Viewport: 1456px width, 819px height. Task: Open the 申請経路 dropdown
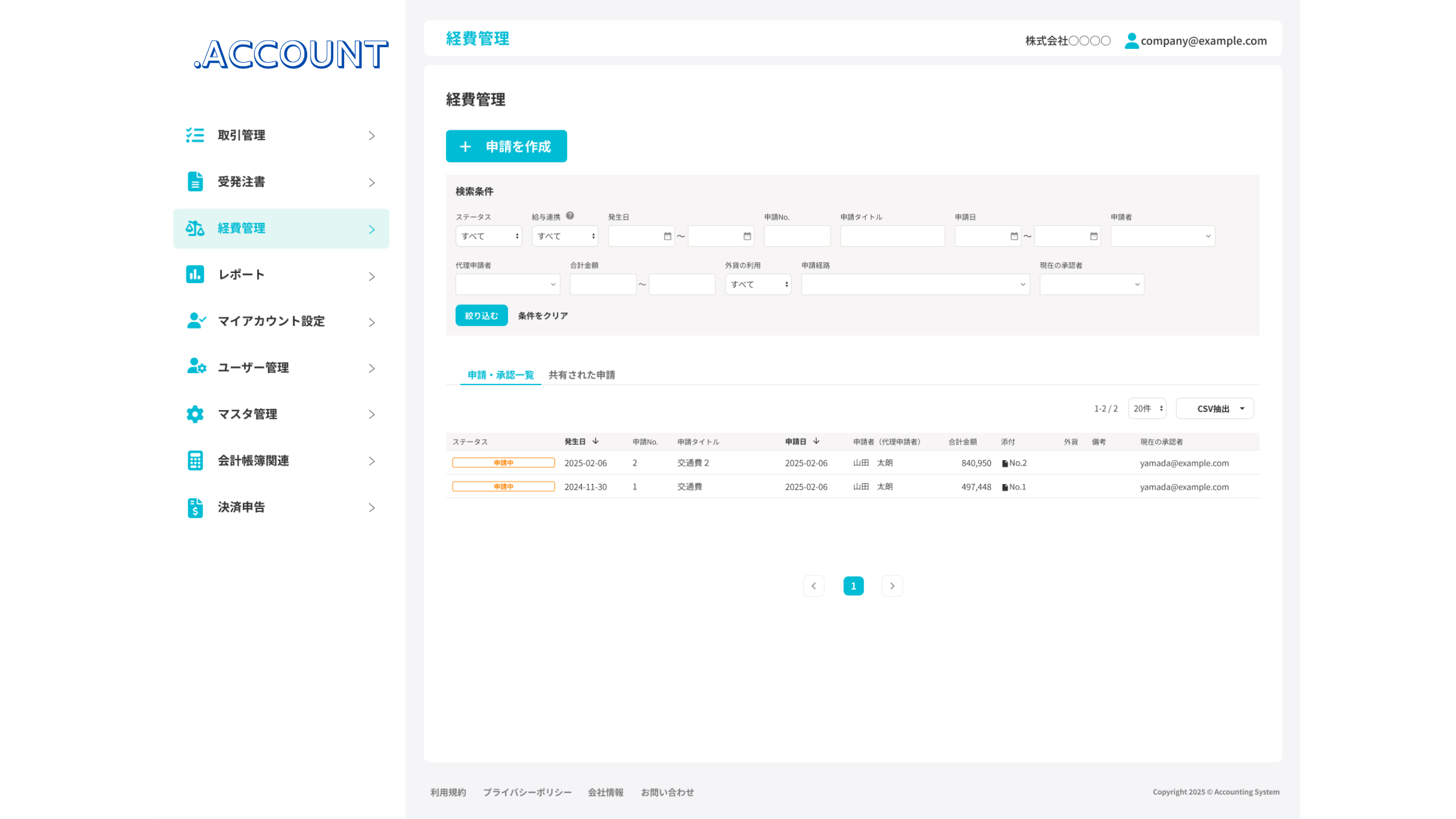coord(915,284)
